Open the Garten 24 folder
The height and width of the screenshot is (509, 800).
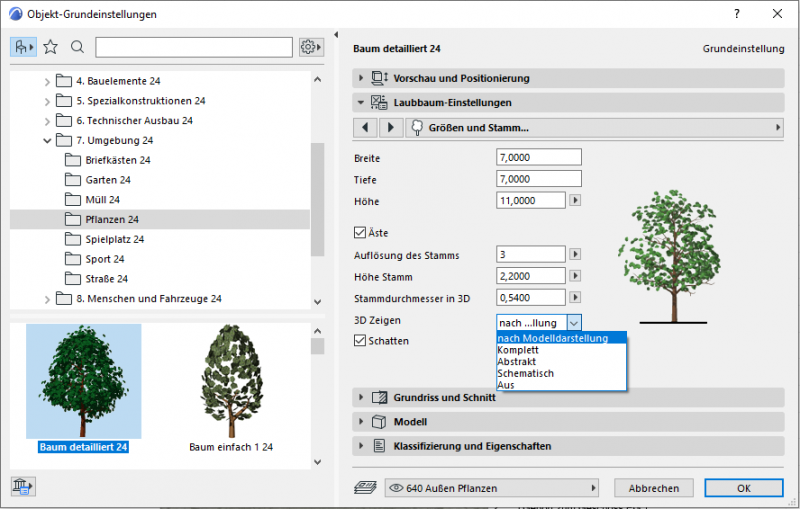109,180
